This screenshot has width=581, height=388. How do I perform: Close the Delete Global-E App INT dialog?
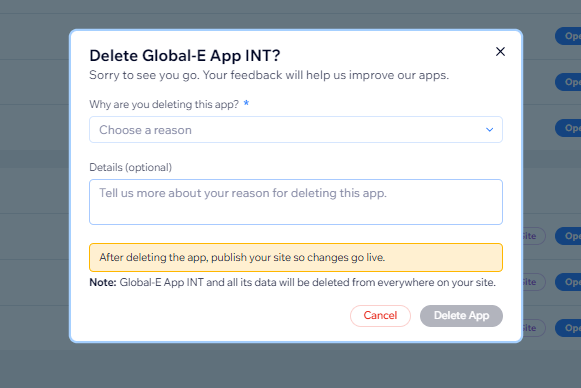coord(500,52)
